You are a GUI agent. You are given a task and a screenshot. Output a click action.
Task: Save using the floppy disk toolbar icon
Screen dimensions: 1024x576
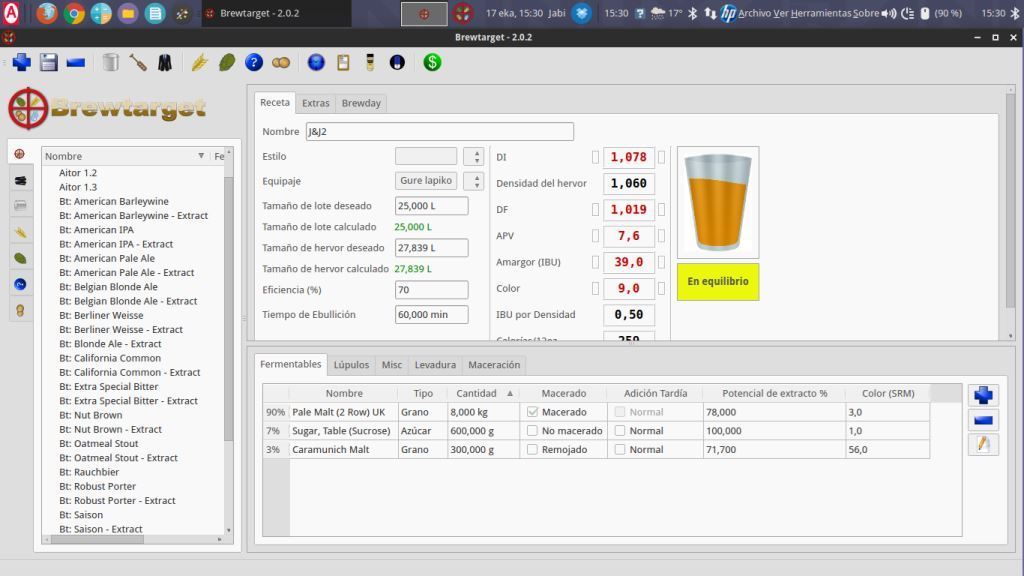(x=48, y=62)
